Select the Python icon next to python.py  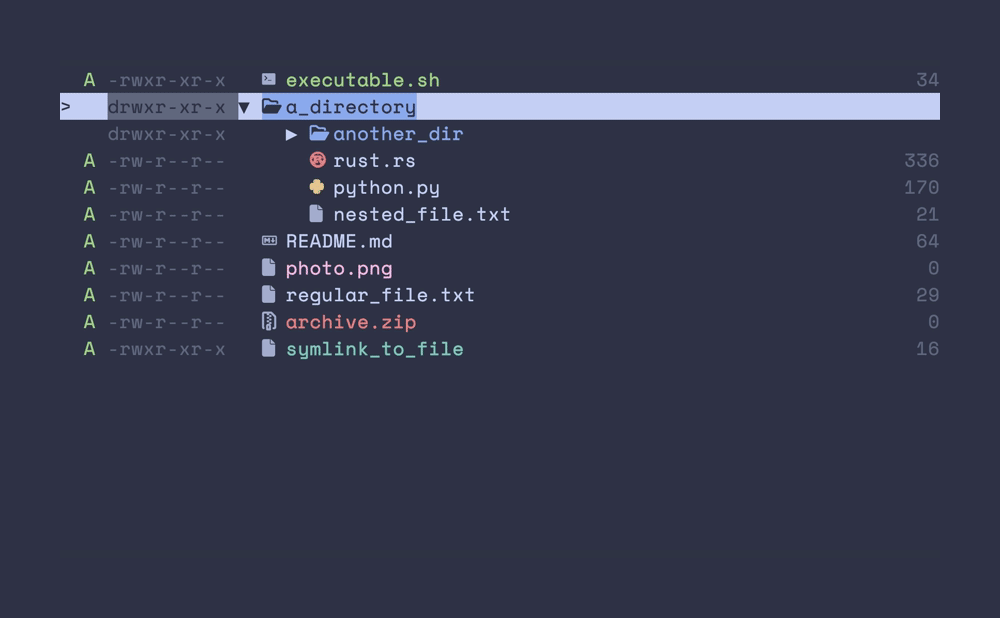[317, 187]
